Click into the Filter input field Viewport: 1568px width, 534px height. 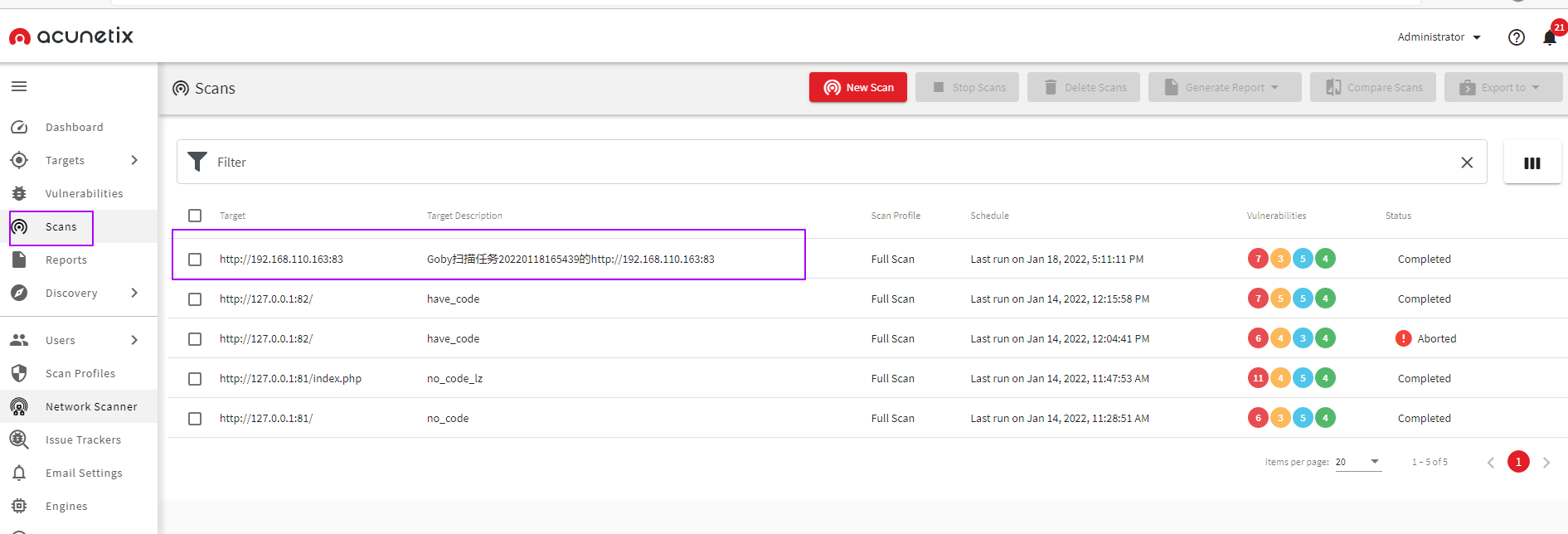(833, 162)
